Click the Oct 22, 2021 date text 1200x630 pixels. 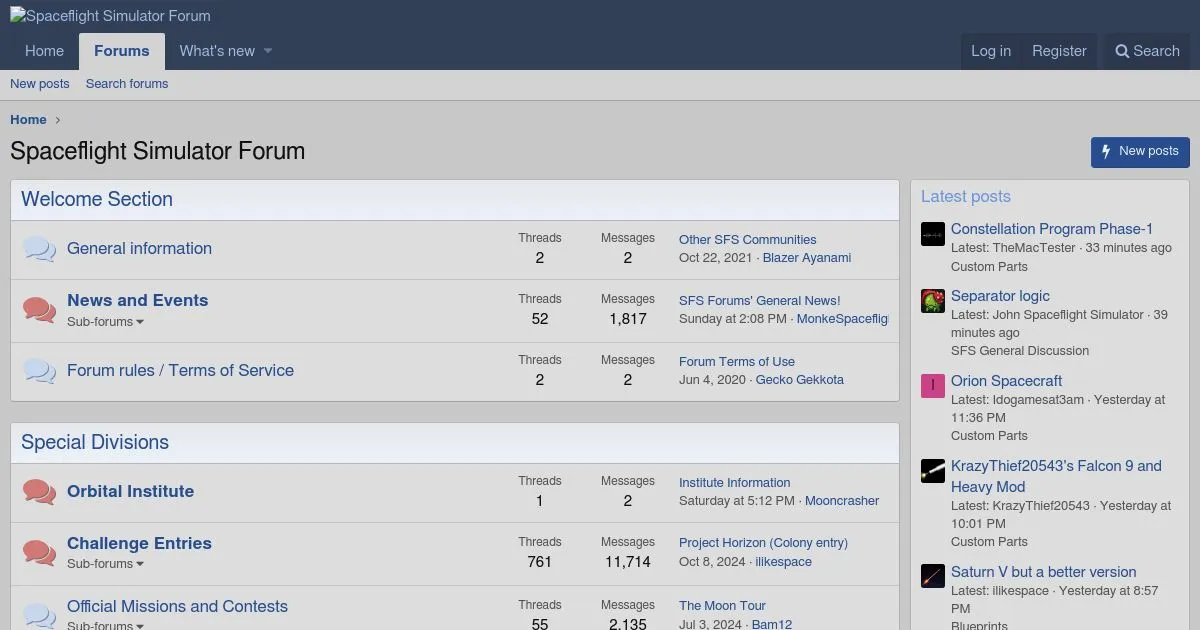click(715, 258)
